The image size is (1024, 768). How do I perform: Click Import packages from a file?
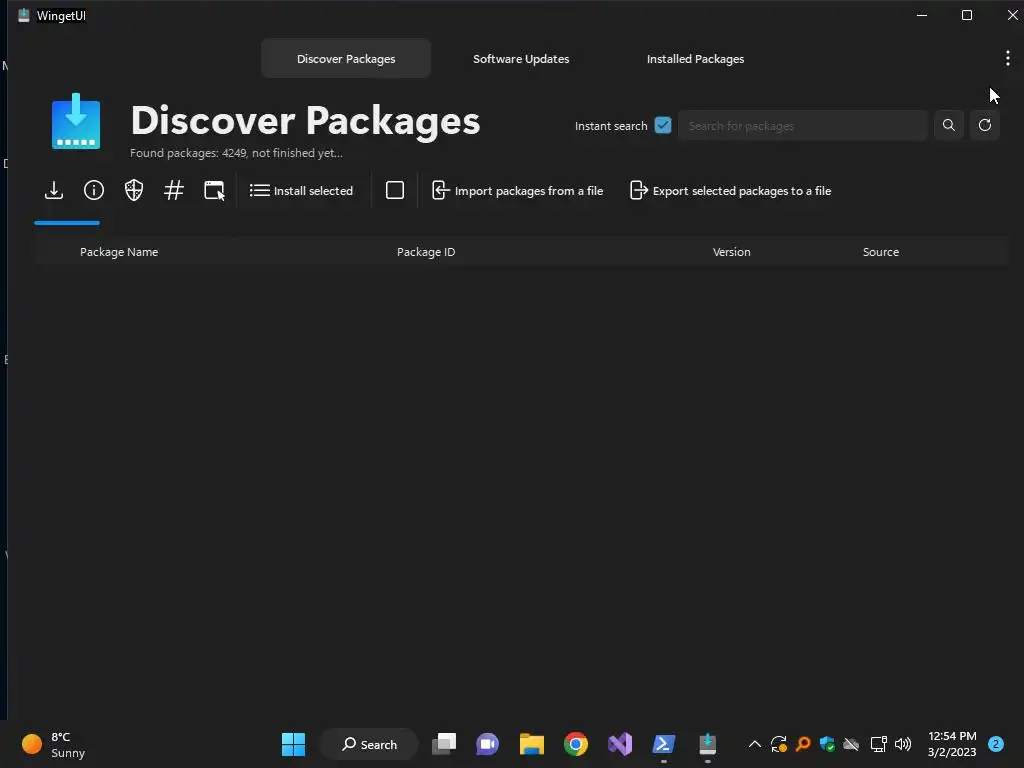pyautogui.click(x=518, y=191)
